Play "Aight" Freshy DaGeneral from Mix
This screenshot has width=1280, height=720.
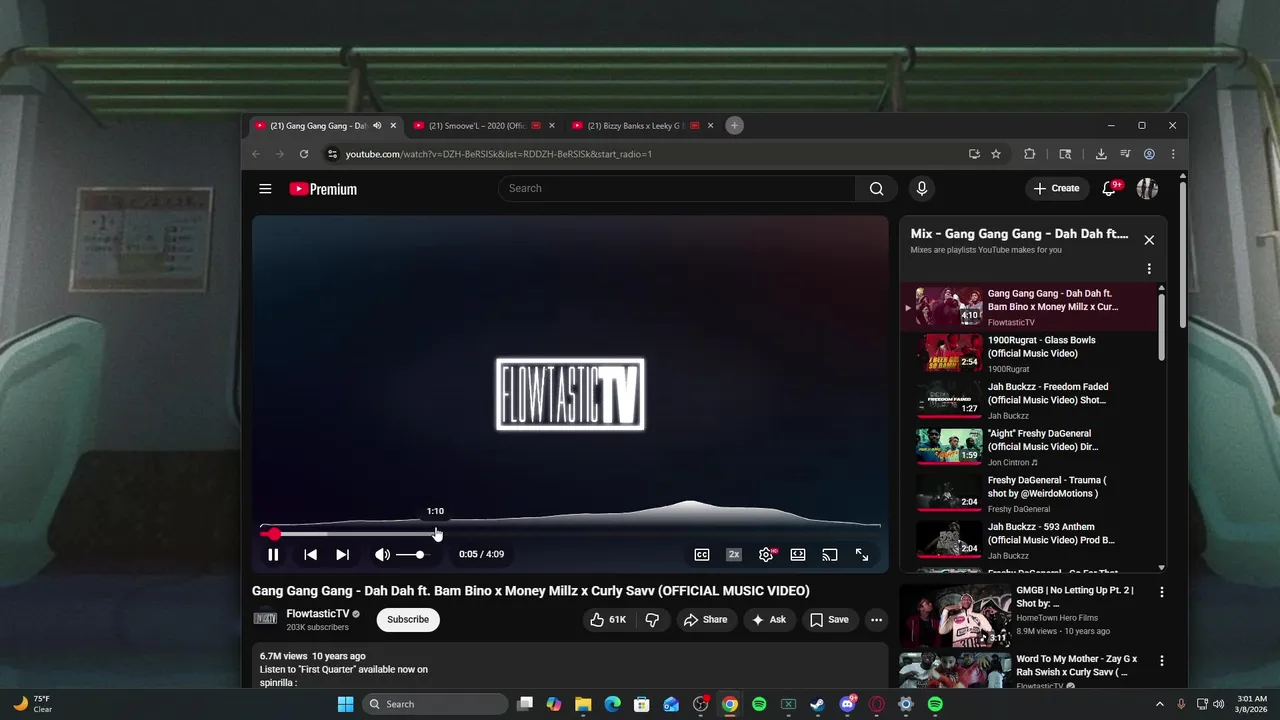1027,447
